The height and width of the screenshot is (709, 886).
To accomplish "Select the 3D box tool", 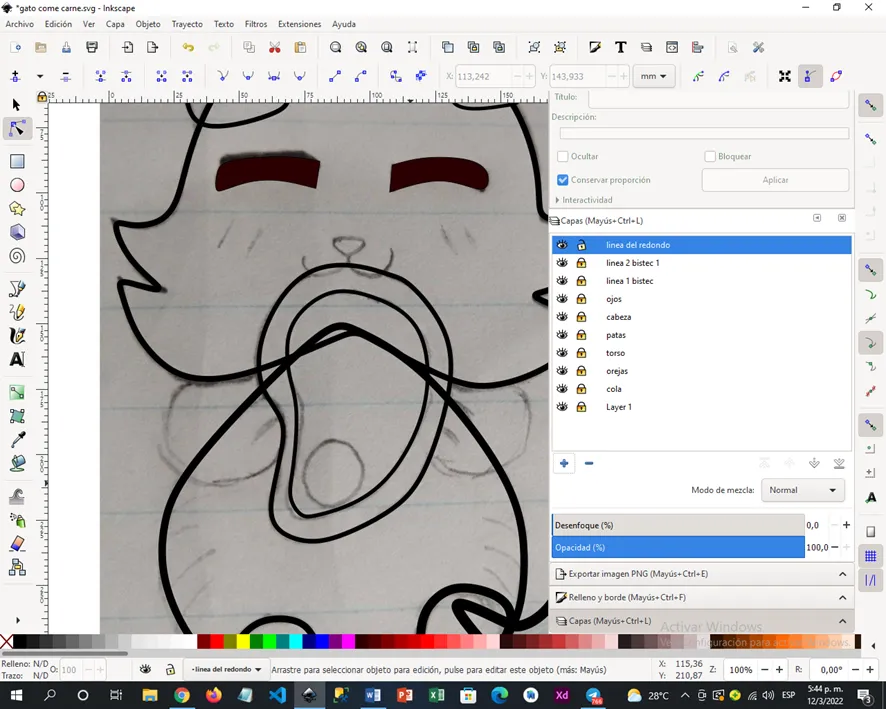I will (x=17, y=232).
